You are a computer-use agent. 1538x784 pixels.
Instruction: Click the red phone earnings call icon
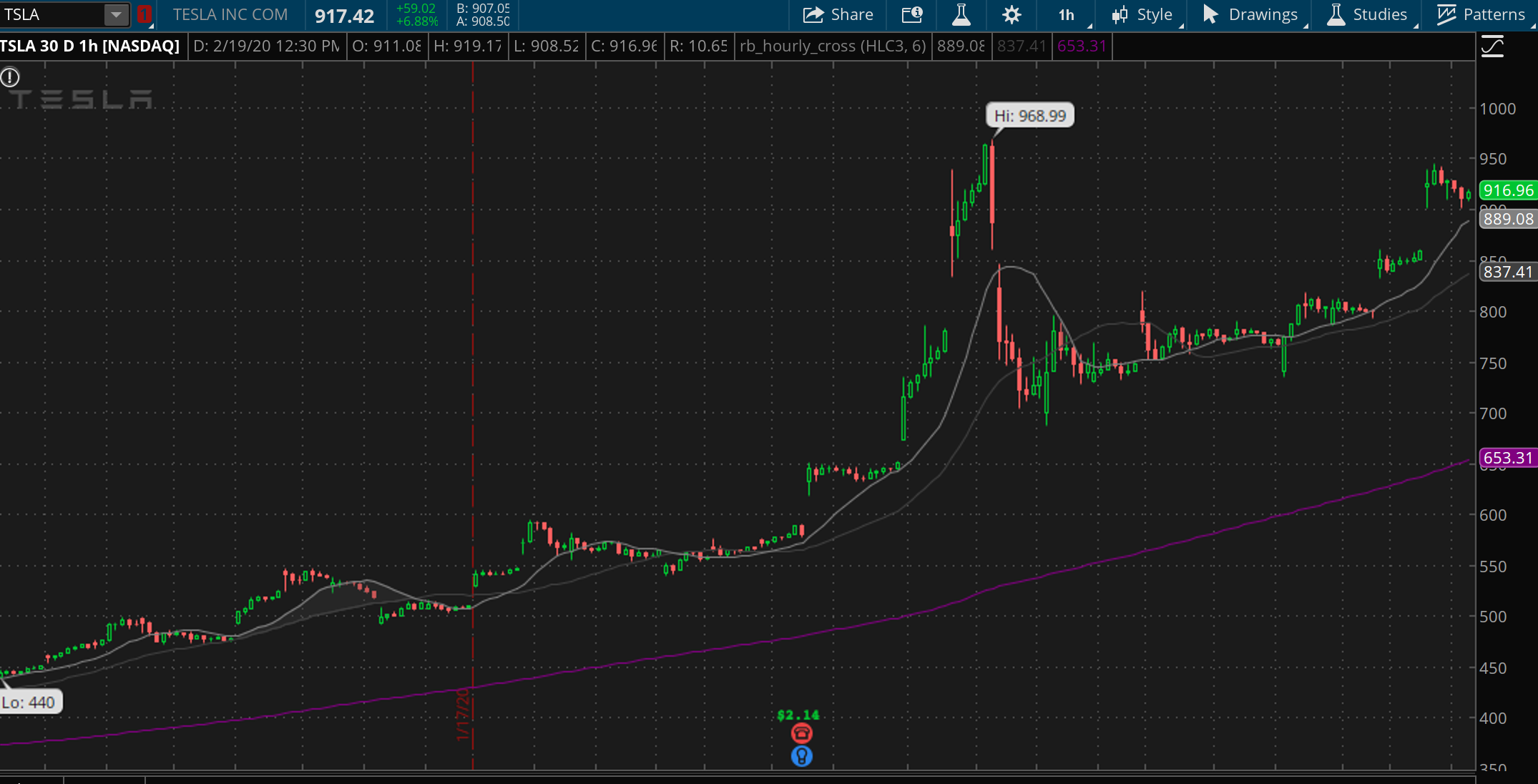(802, 733)
